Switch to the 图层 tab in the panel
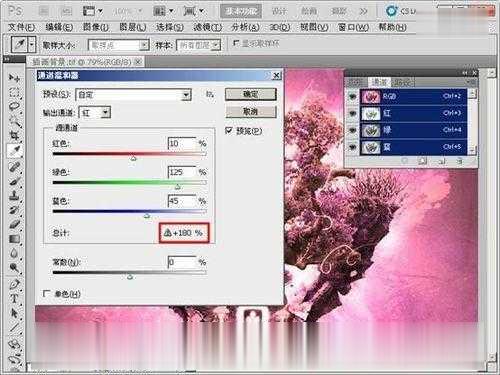This screenshot has height=375, width=500. click(355, 82)
